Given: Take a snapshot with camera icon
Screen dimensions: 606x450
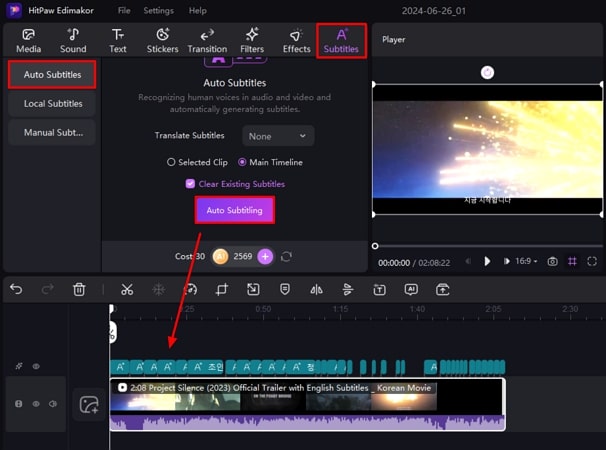Looking at the screenshot, I should 553,261.
